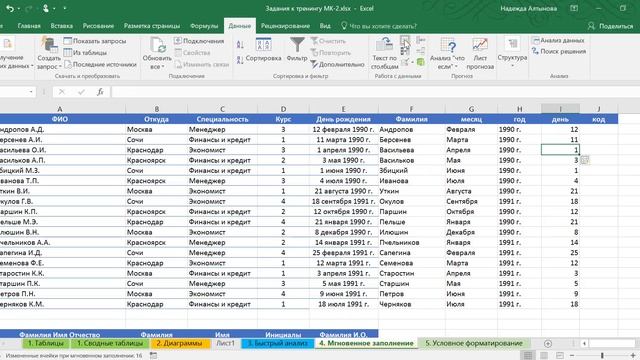Toggle the Фильтр funnel button
Screen dimensions: 640x360
tap(297, 50)
